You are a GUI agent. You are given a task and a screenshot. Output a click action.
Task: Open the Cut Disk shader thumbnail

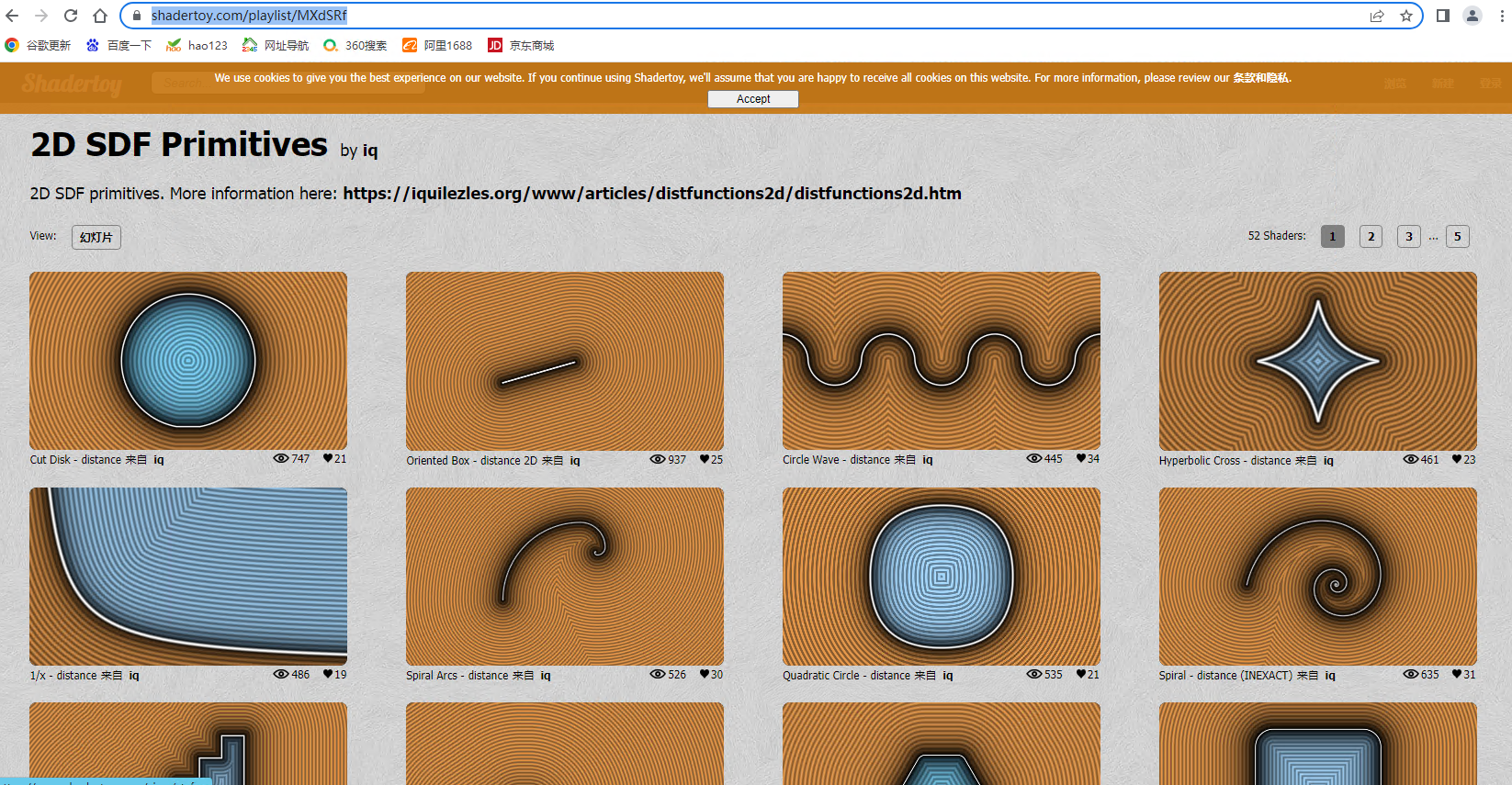click(x=188, y=361)
